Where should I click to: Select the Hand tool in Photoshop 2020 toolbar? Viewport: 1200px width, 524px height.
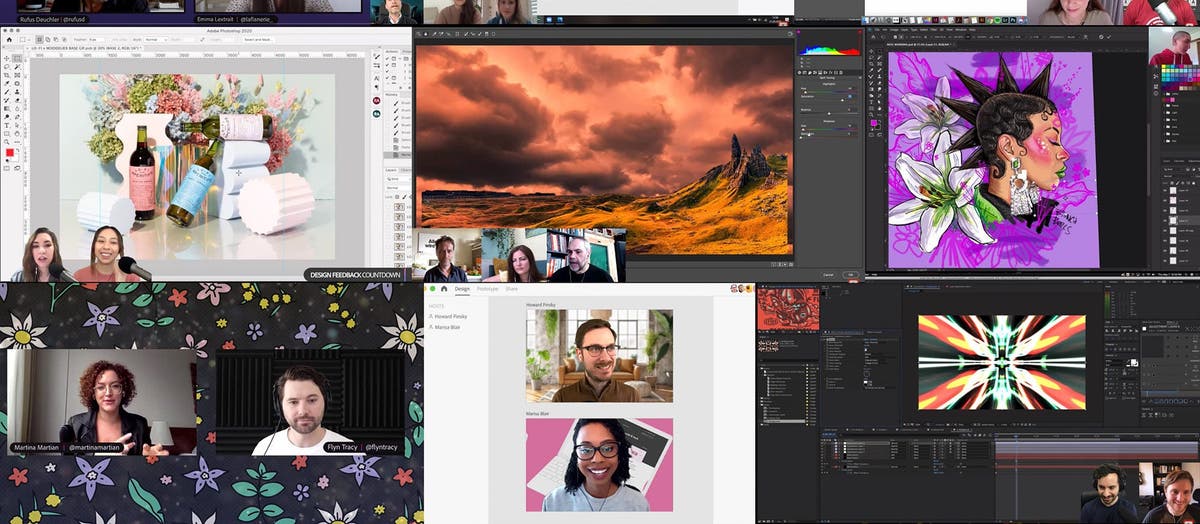17,133
